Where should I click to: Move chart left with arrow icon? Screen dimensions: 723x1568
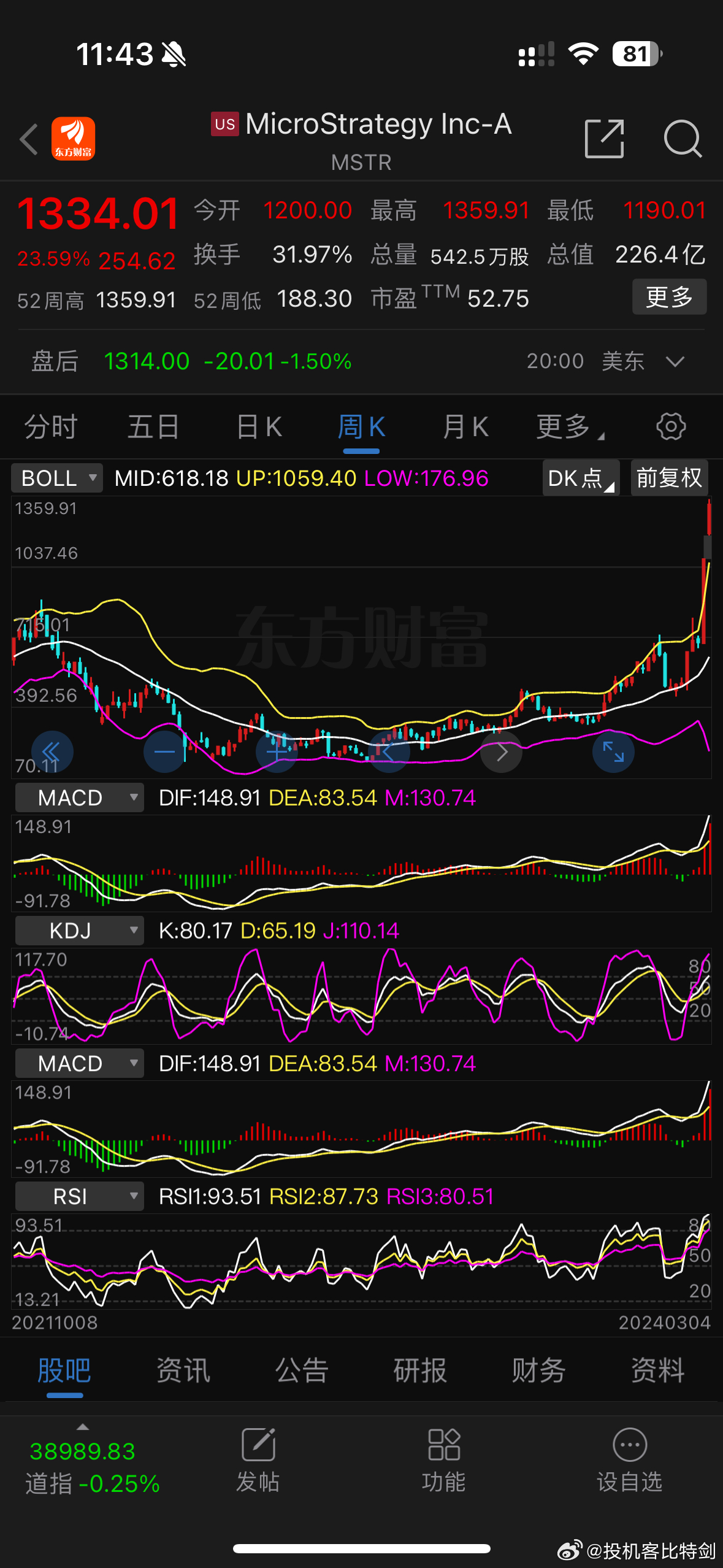point(389,751)
